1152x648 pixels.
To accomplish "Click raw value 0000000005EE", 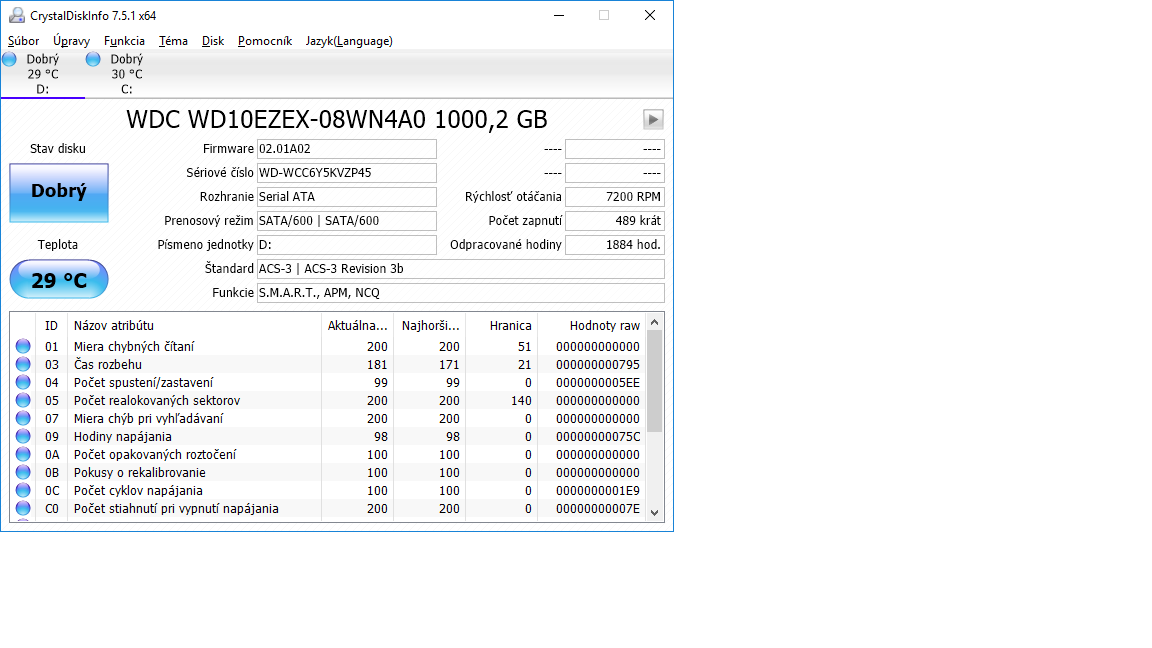I will coord(598,382).
